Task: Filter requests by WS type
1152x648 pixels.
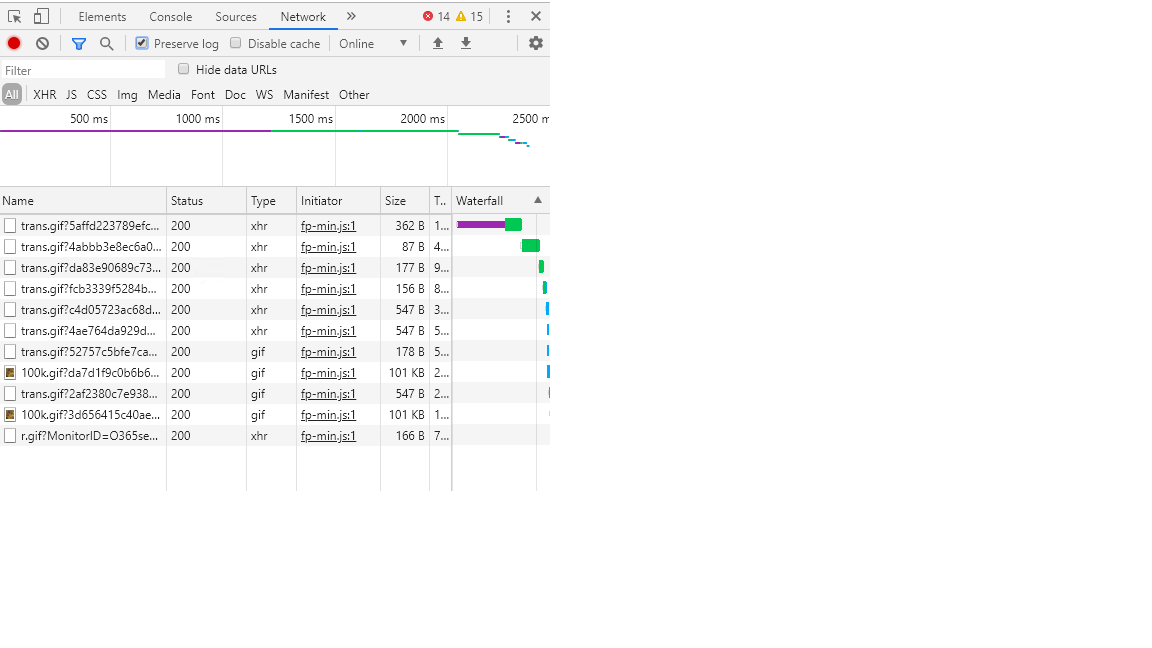Action: 264,95
